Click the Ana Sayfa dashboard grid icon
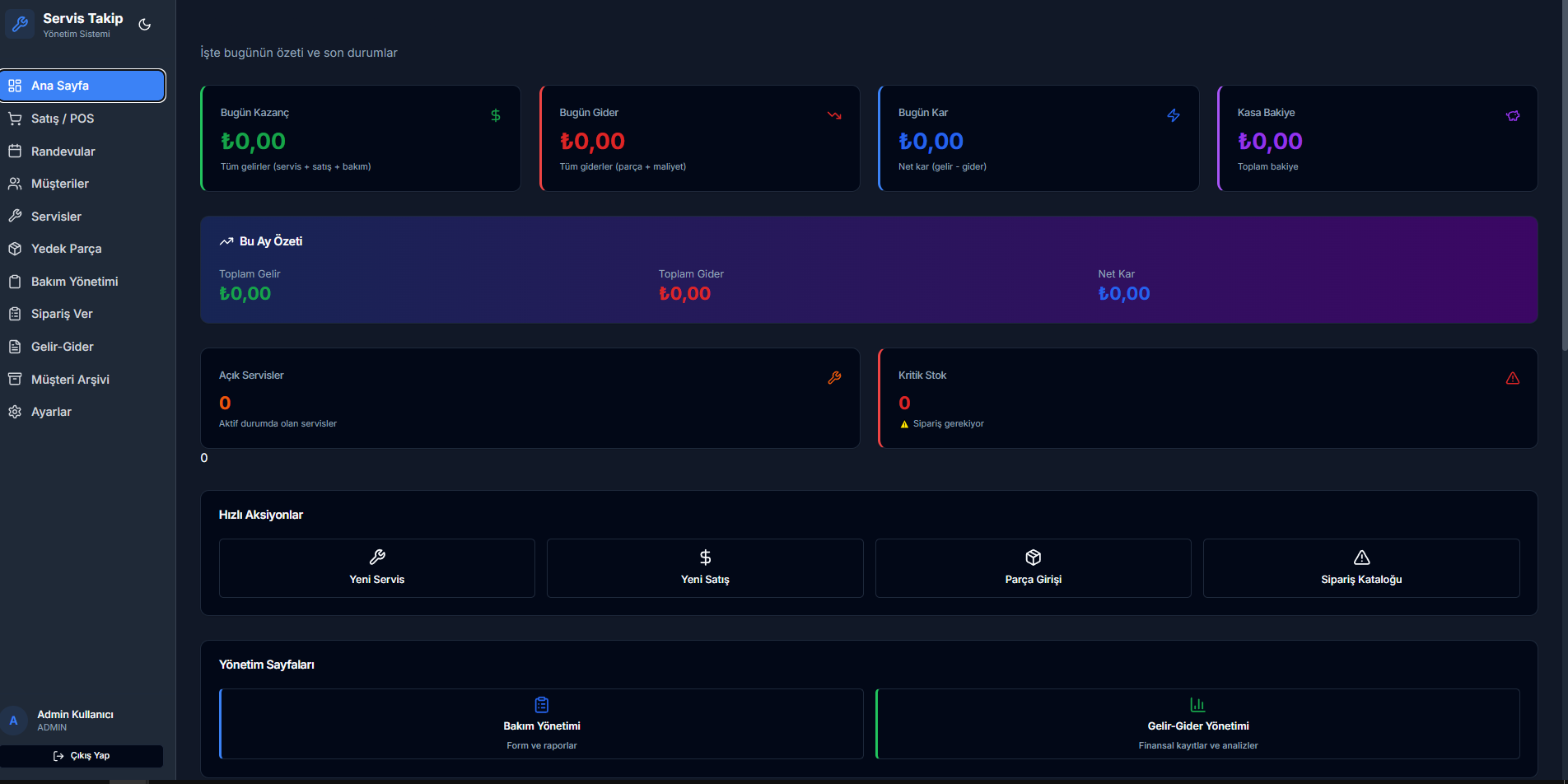 click(15, 86)
